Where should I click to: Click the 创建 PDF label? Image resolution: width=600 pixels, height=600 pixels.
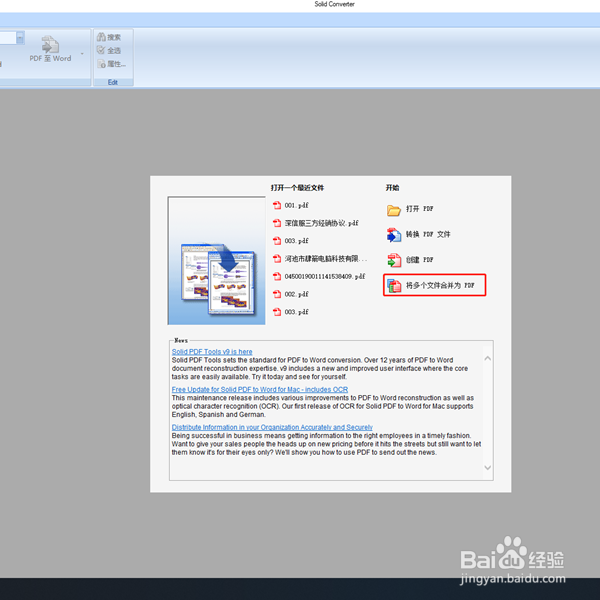(419, 260)
